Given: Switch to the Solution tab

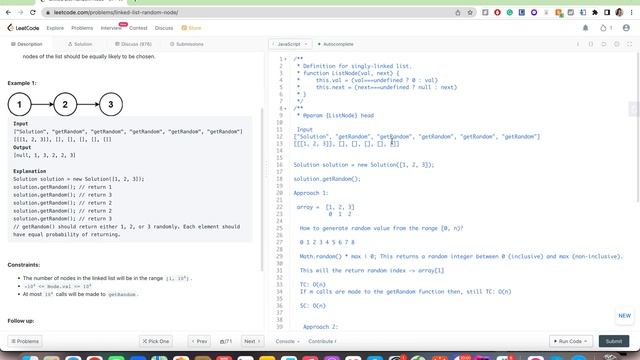Looking at the screenshot, I should point(80,44).
